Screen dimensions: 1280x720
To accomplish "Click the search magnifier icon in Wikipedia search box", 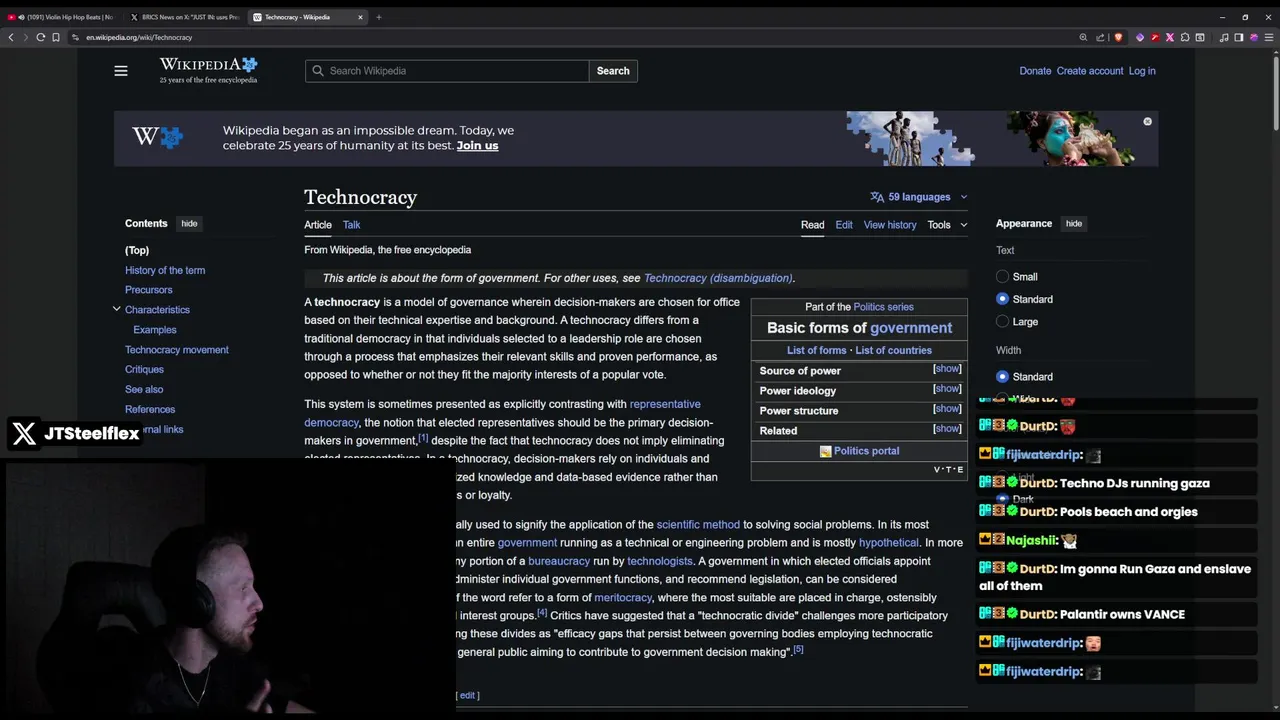I will [318, 71].
